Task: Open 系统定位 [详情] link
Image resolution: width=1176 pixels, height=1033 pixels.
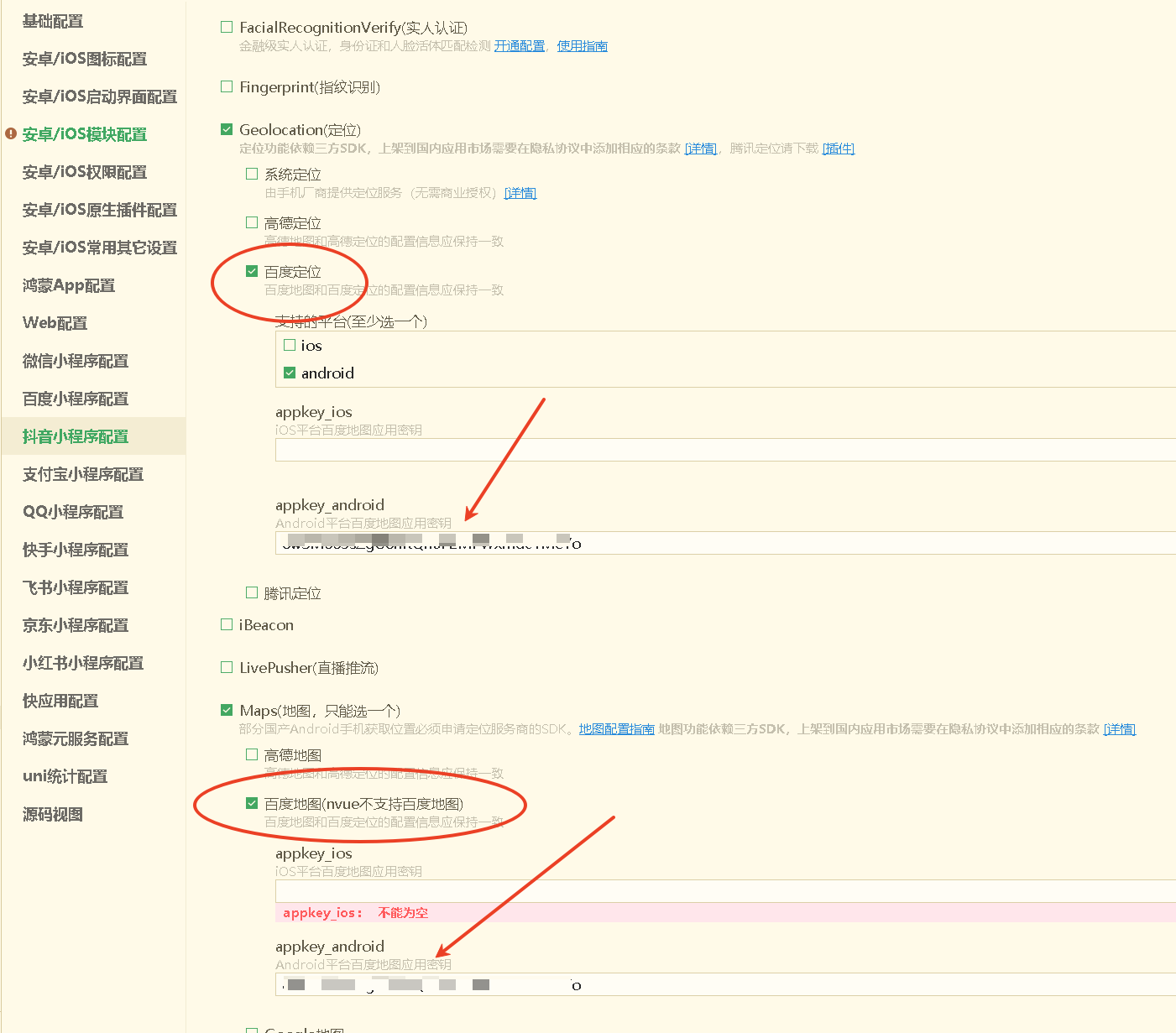Action: (x=520, y=193)
